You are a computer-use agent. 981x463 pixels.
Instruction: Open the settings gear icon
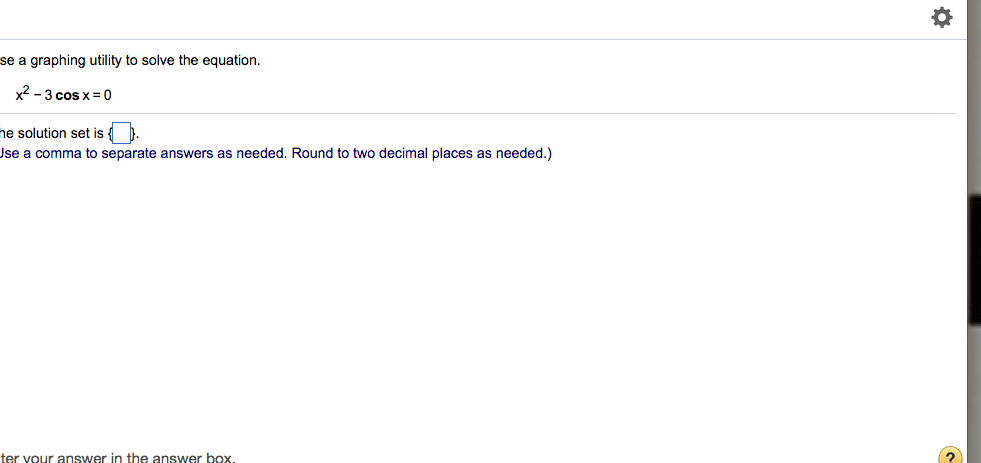pos(941,18)
